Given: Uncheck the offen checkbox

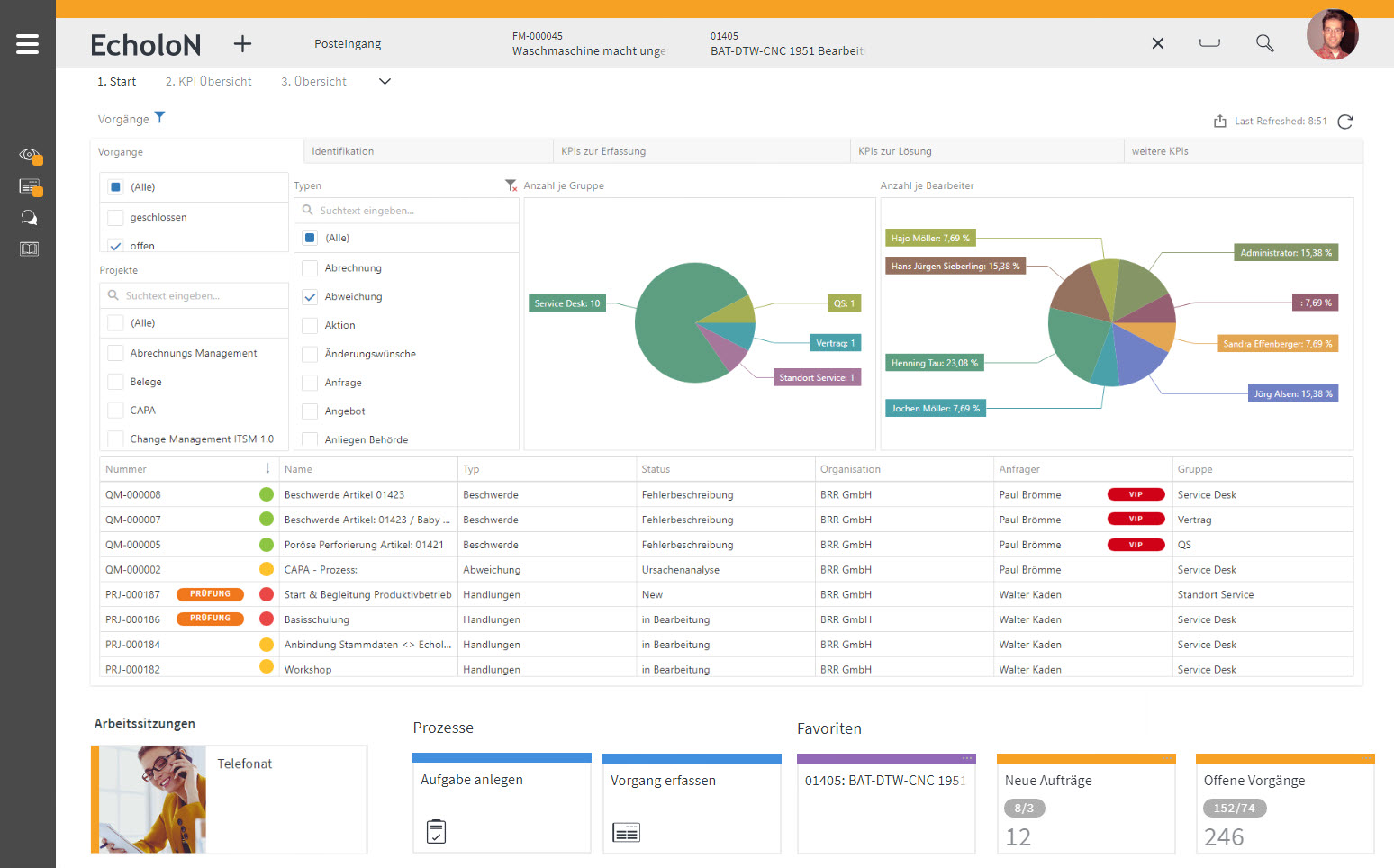Looking at the screenshot, I should (115, 246).
